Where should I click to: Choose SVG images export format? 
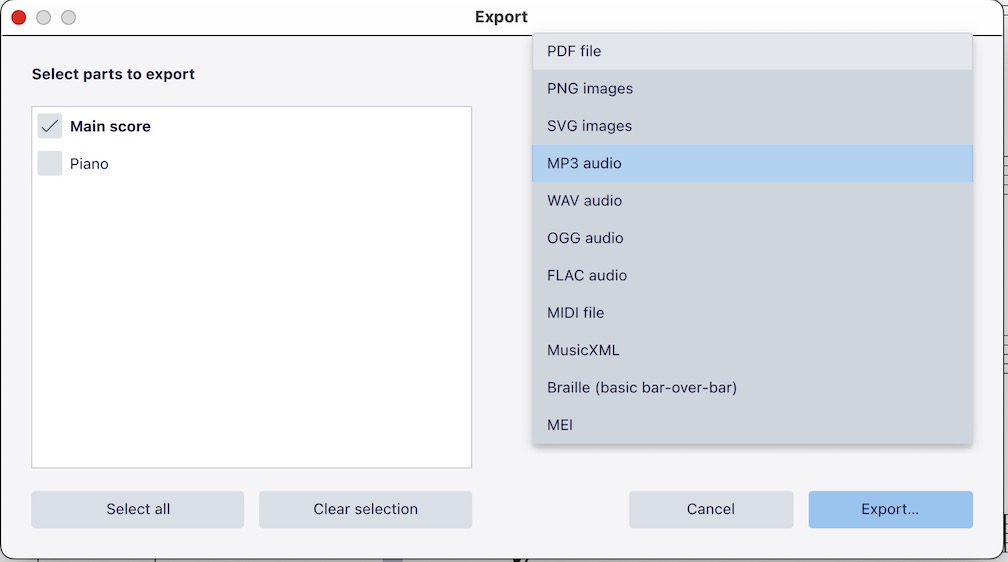(752, 126)
